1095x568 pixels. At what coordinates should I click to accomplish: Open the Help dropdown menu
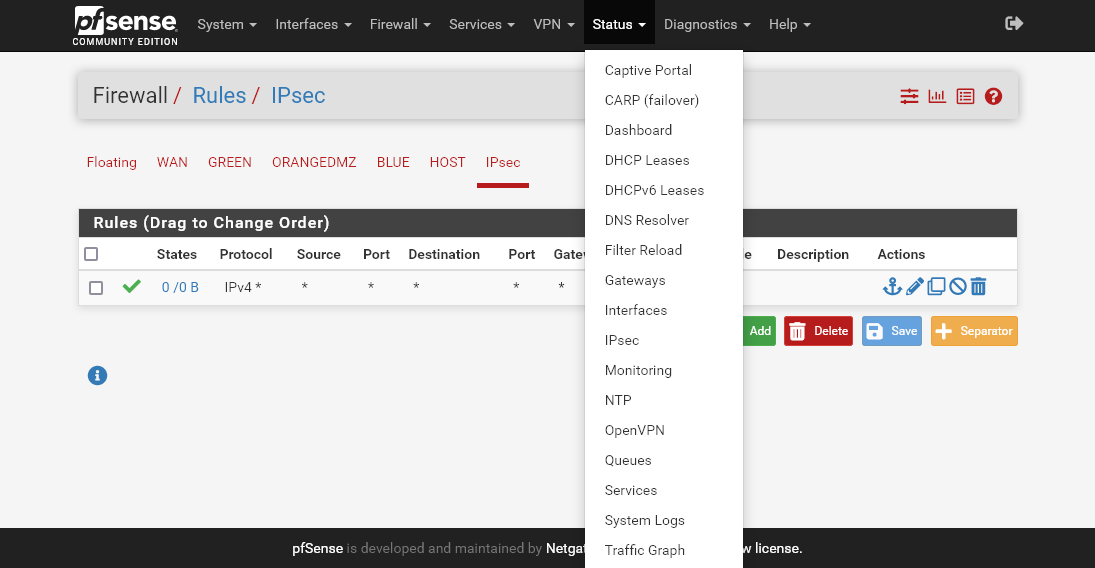790,24
